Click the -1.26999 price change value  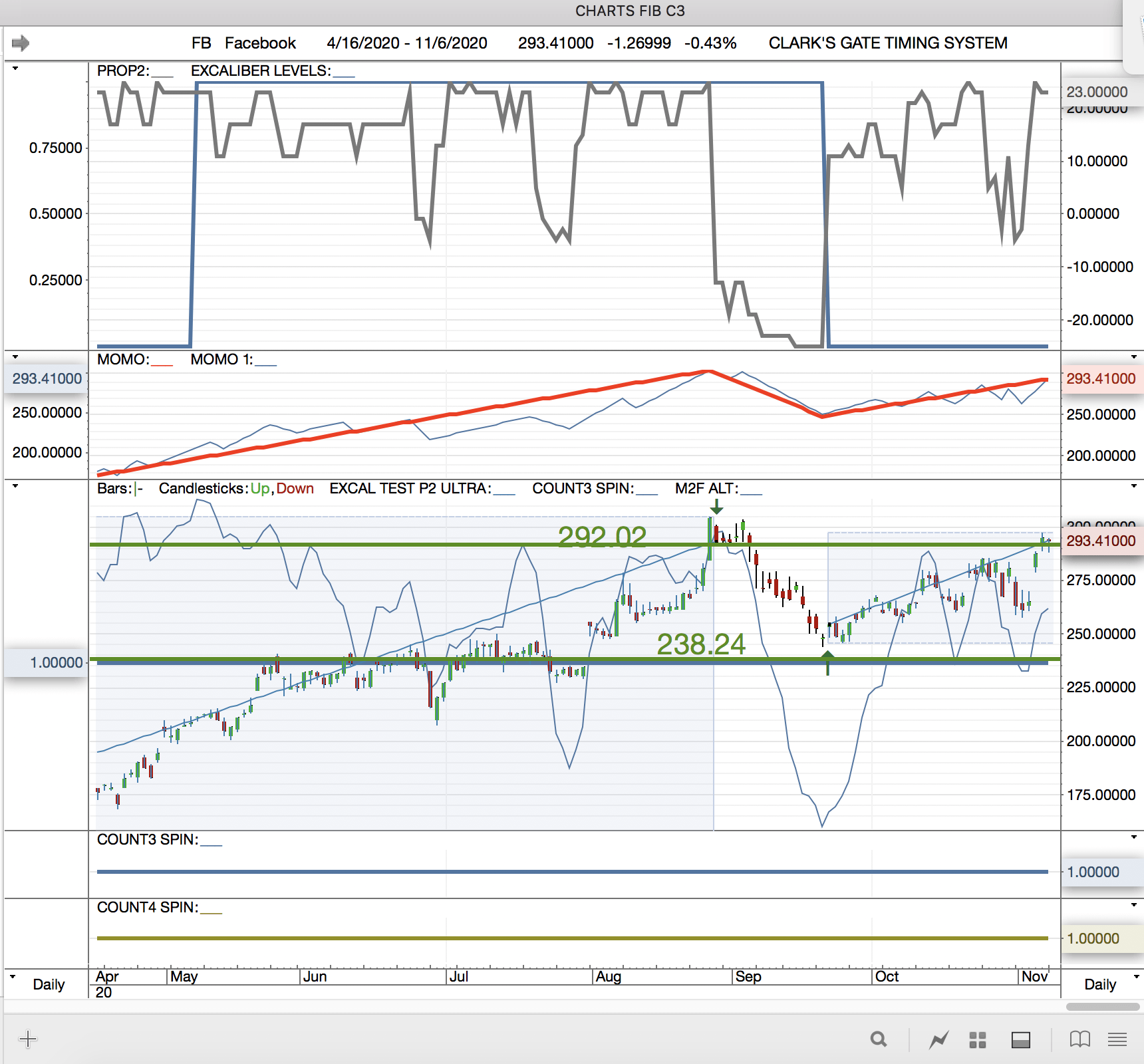pos(639,43)
